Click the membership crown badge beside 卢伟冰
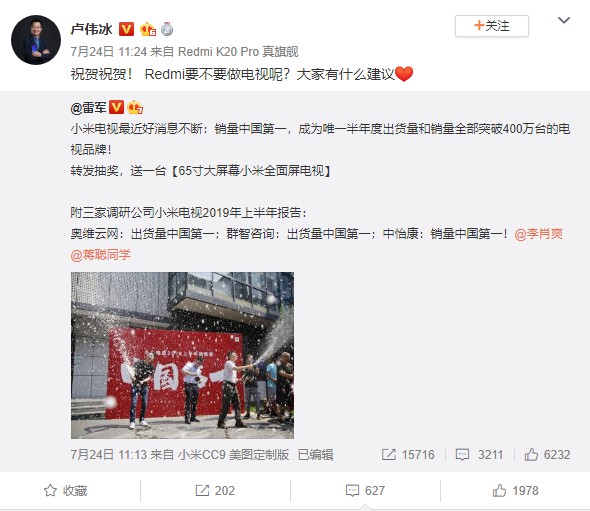The image size is (590, 511). point(148,29)
